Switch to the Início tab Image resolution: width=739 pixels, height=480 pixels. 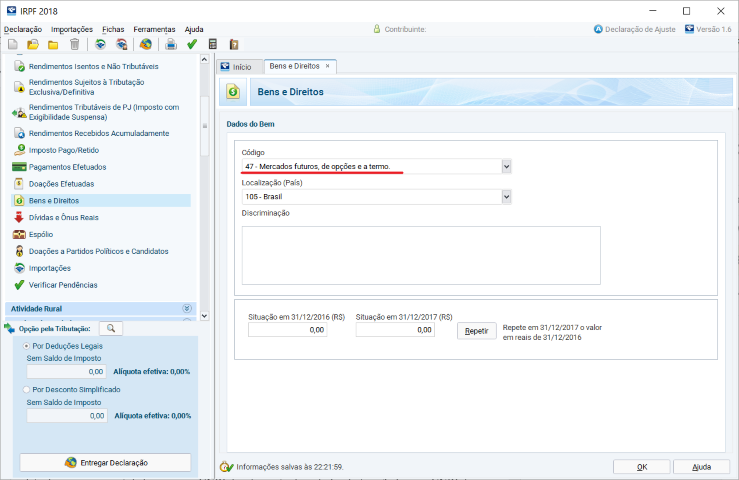pyautogui.click(x=238, y=66)
